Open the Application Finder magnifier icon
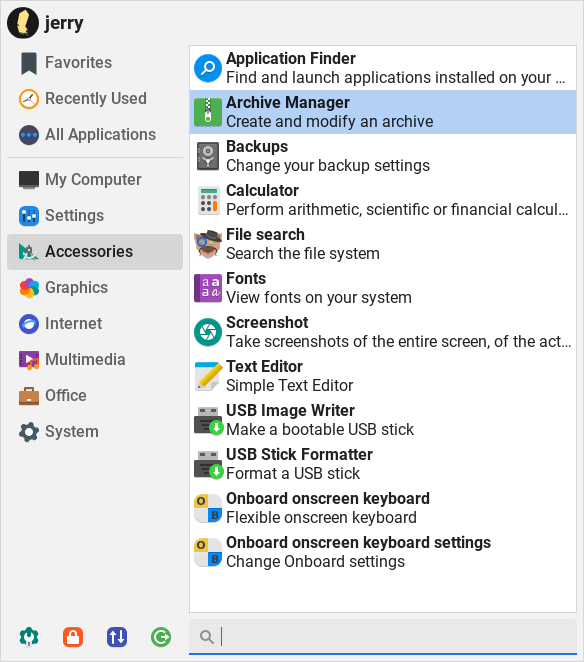 tap(208, 68)
